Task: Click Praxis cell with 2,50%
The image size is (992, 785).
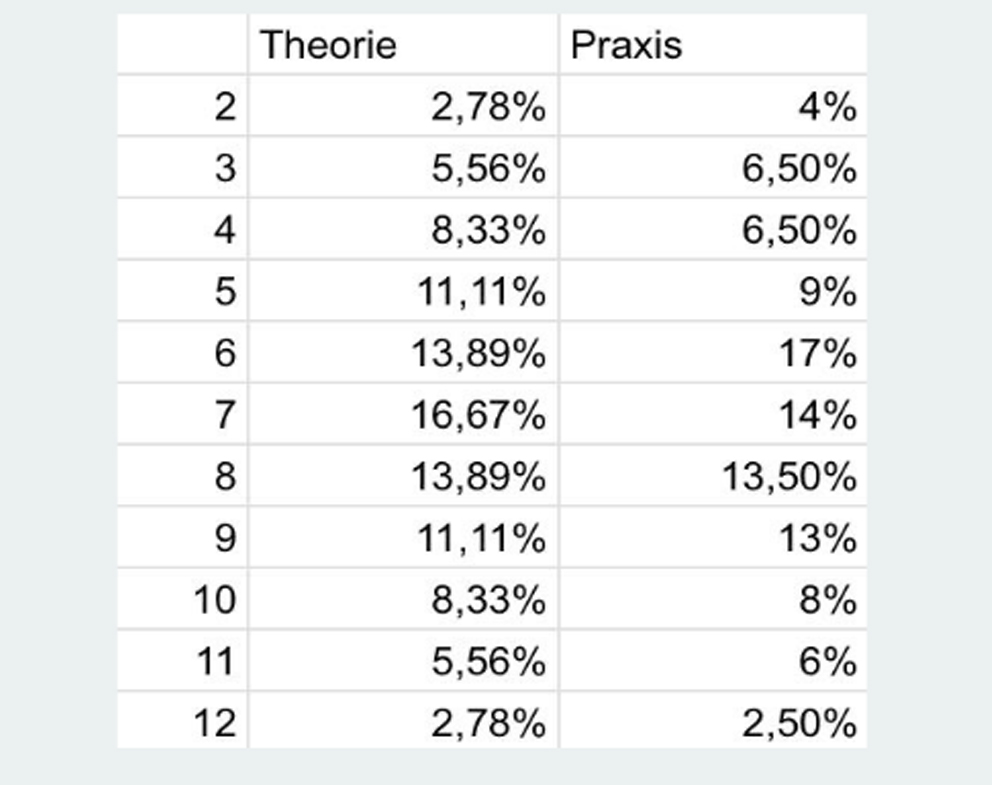Action: (712, 723)
